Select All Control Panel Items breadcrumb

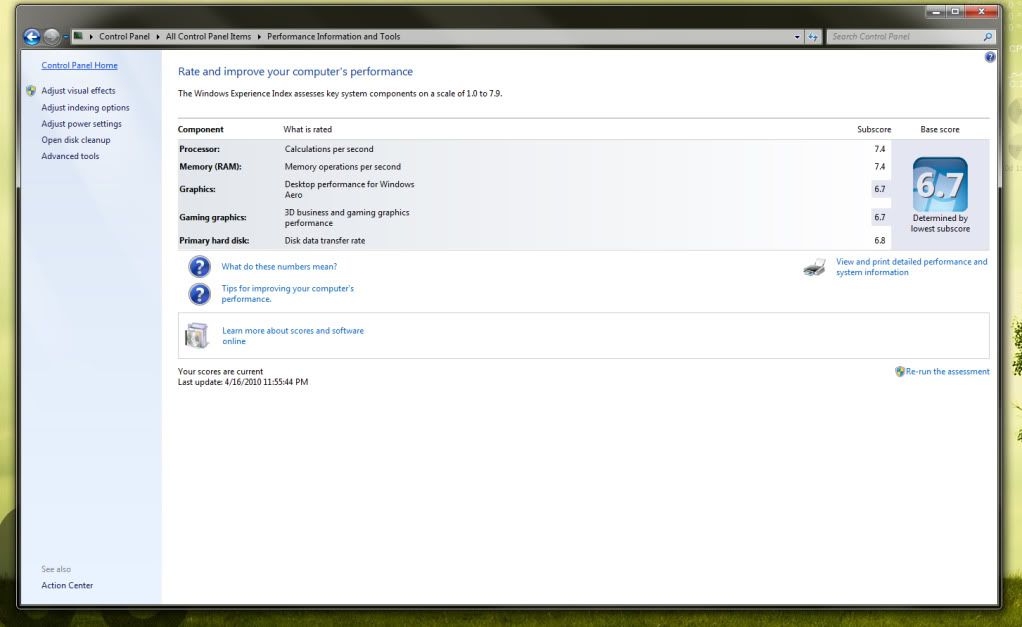click(x=208, y=37)
